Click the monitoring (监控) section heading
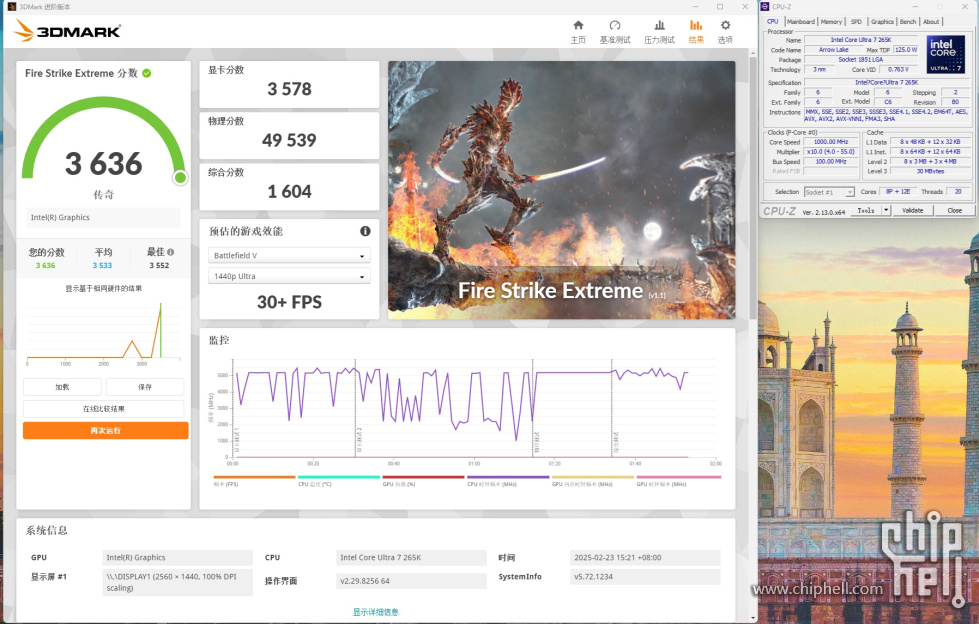 click(x=219, y=340)
